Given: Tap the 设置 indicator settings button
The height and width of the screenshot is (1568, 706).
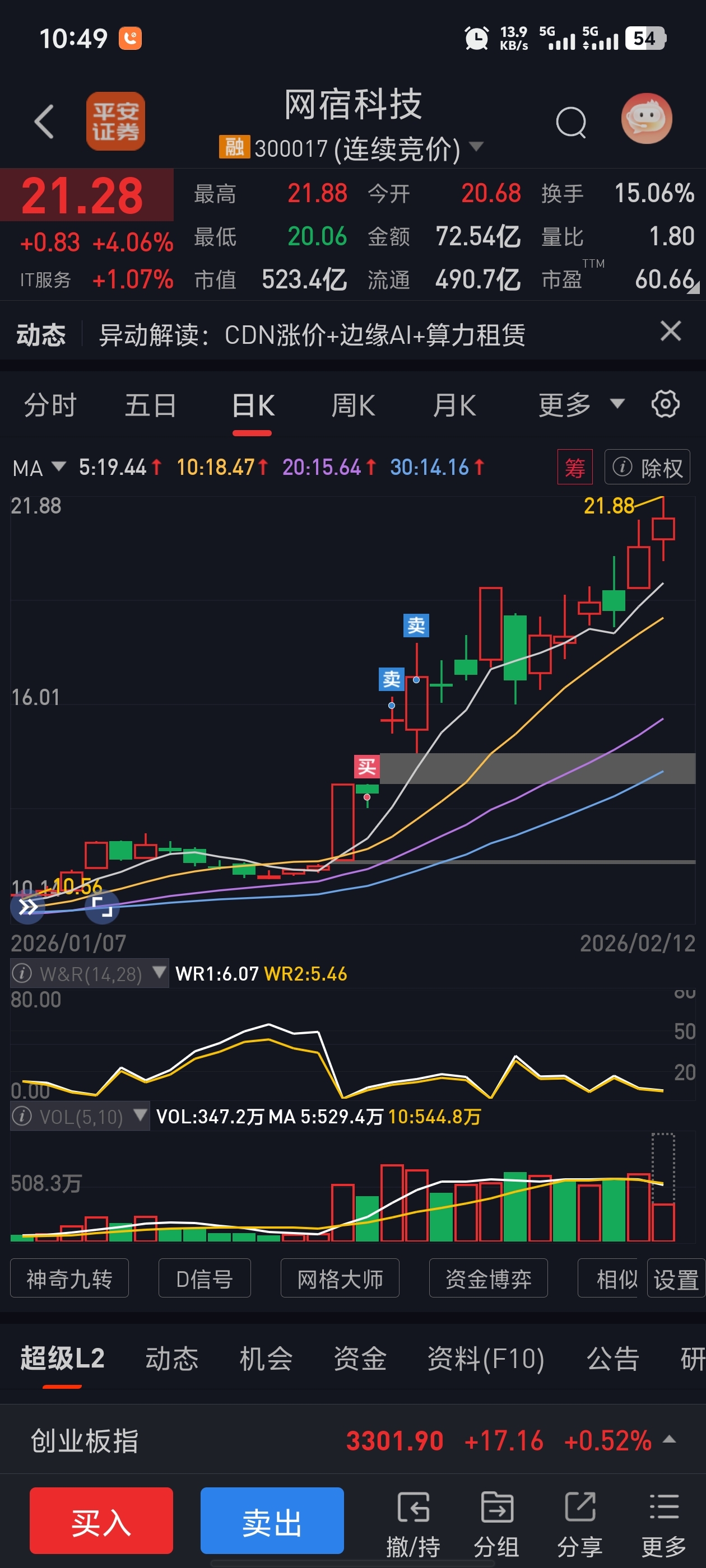Looking at the screenshot, I should pos(676,1278).
